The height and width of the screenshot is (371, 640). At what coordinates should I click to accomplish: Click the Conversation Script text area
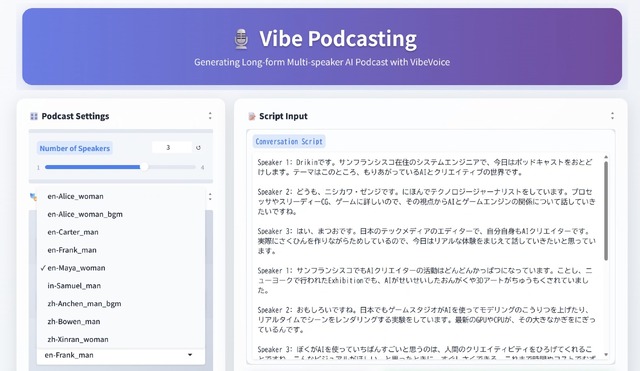[x=427, y=256]
